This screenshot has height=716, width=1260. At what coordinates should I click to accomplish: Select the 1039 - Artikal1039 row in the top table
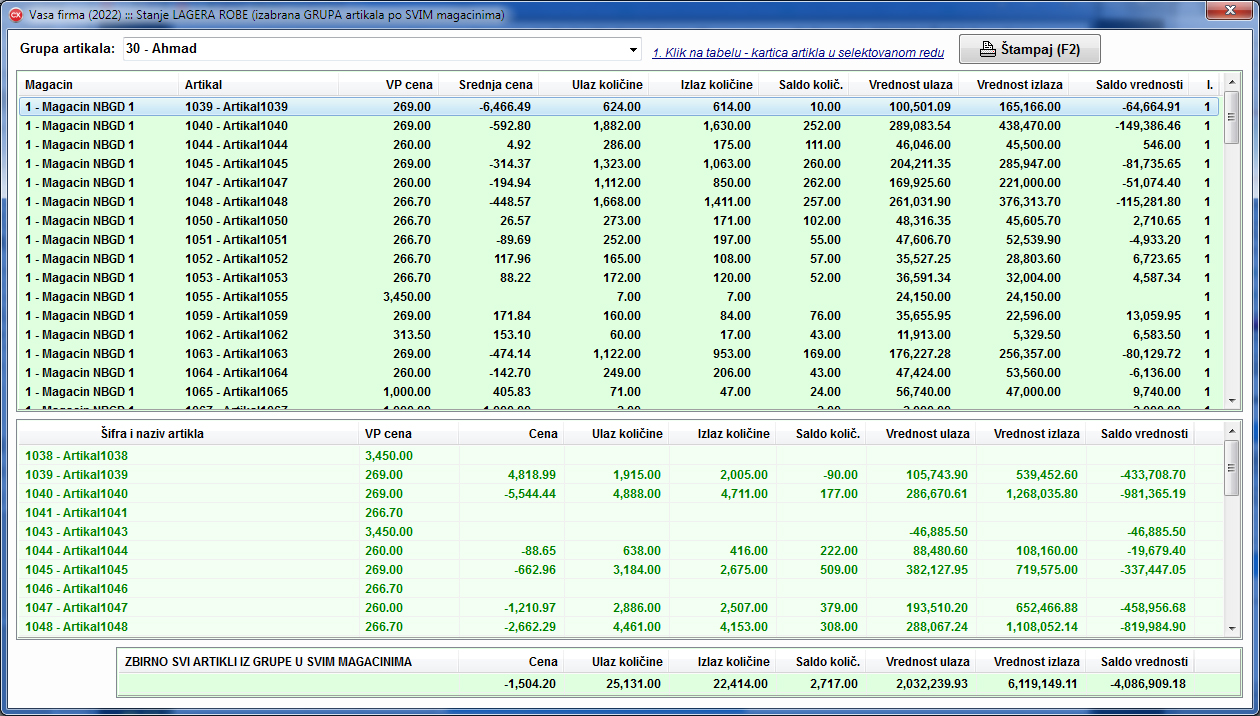click(621, 107)
